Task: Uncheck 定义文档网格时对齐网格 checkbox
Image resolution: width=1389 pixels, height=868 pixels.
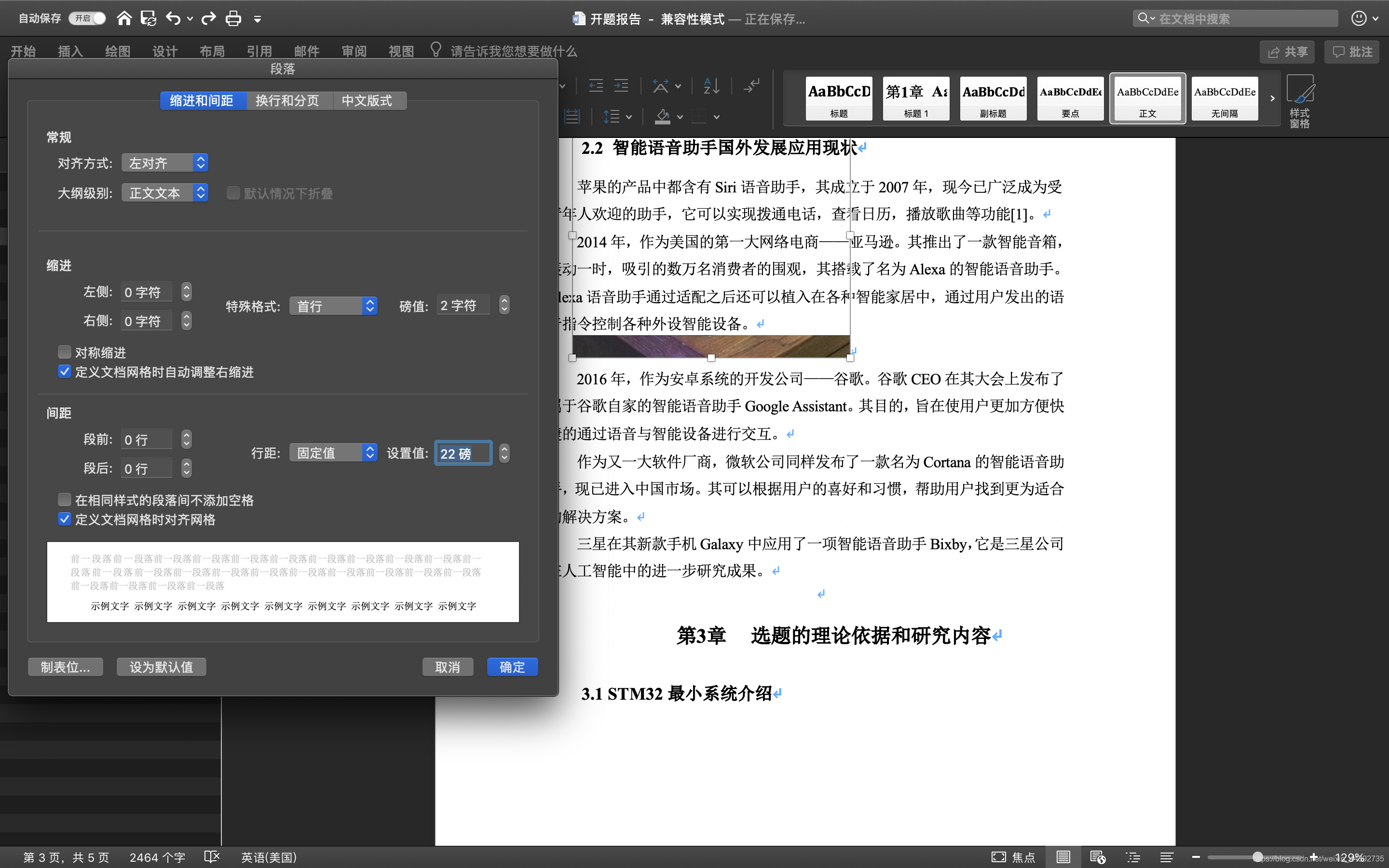Action: (65, 519)
